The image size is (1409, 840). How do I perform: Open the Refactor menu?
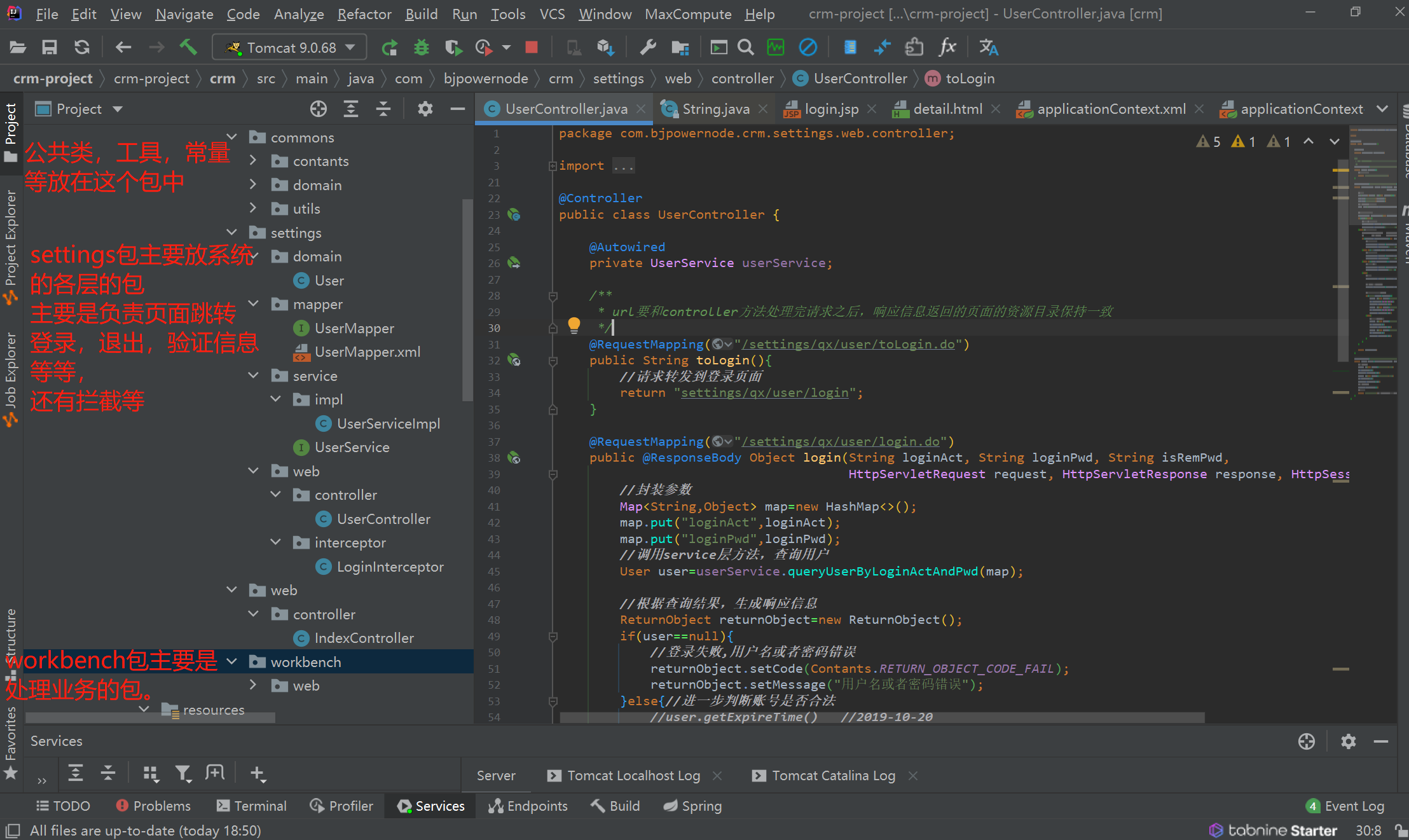point(364,14)
